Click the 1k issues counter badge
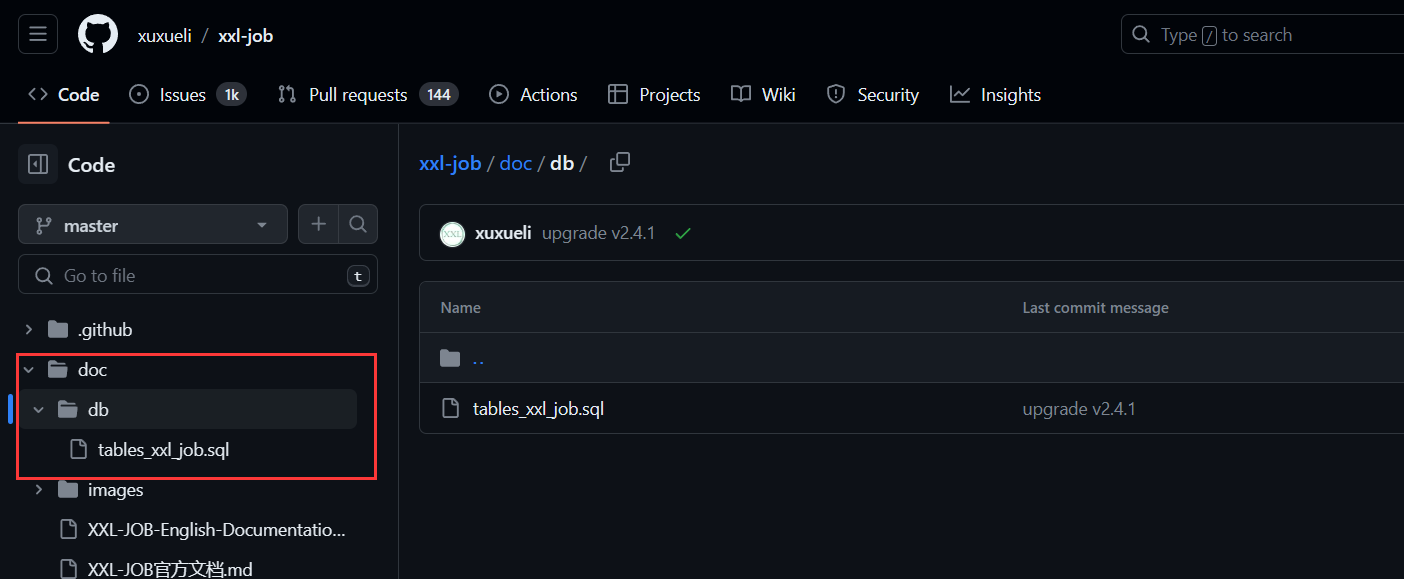 [231, 95]
